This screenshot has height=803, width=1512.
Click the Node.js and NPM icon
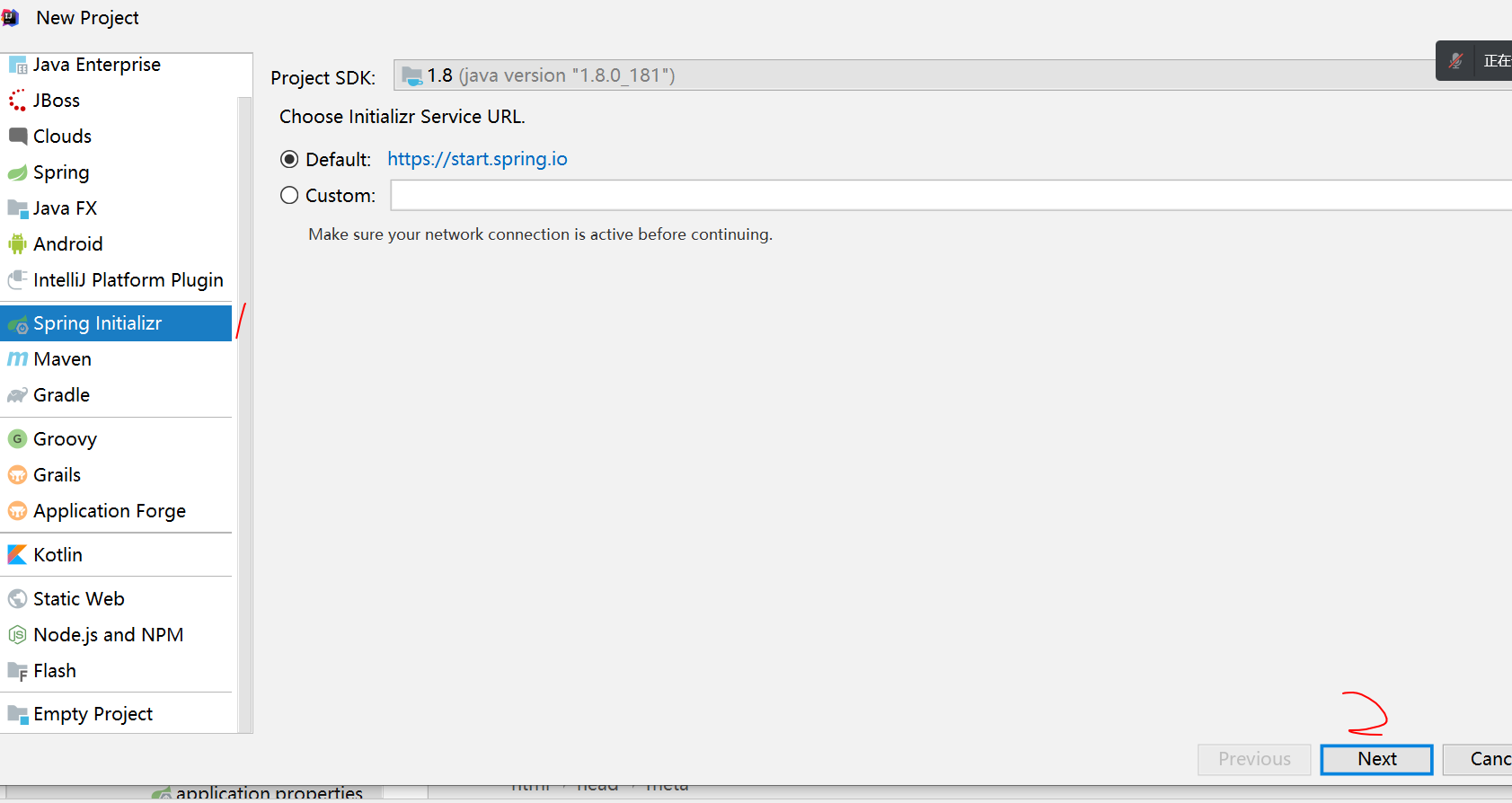click(x=17, y=635)
